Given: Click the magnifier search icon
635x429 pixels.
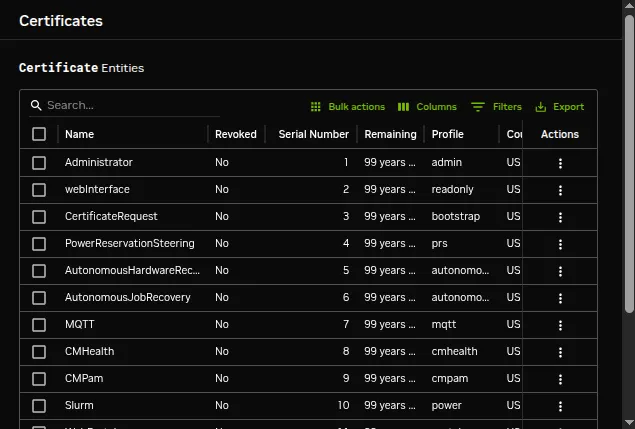Looking at the screenshot, I should click(x=36, y=105).
